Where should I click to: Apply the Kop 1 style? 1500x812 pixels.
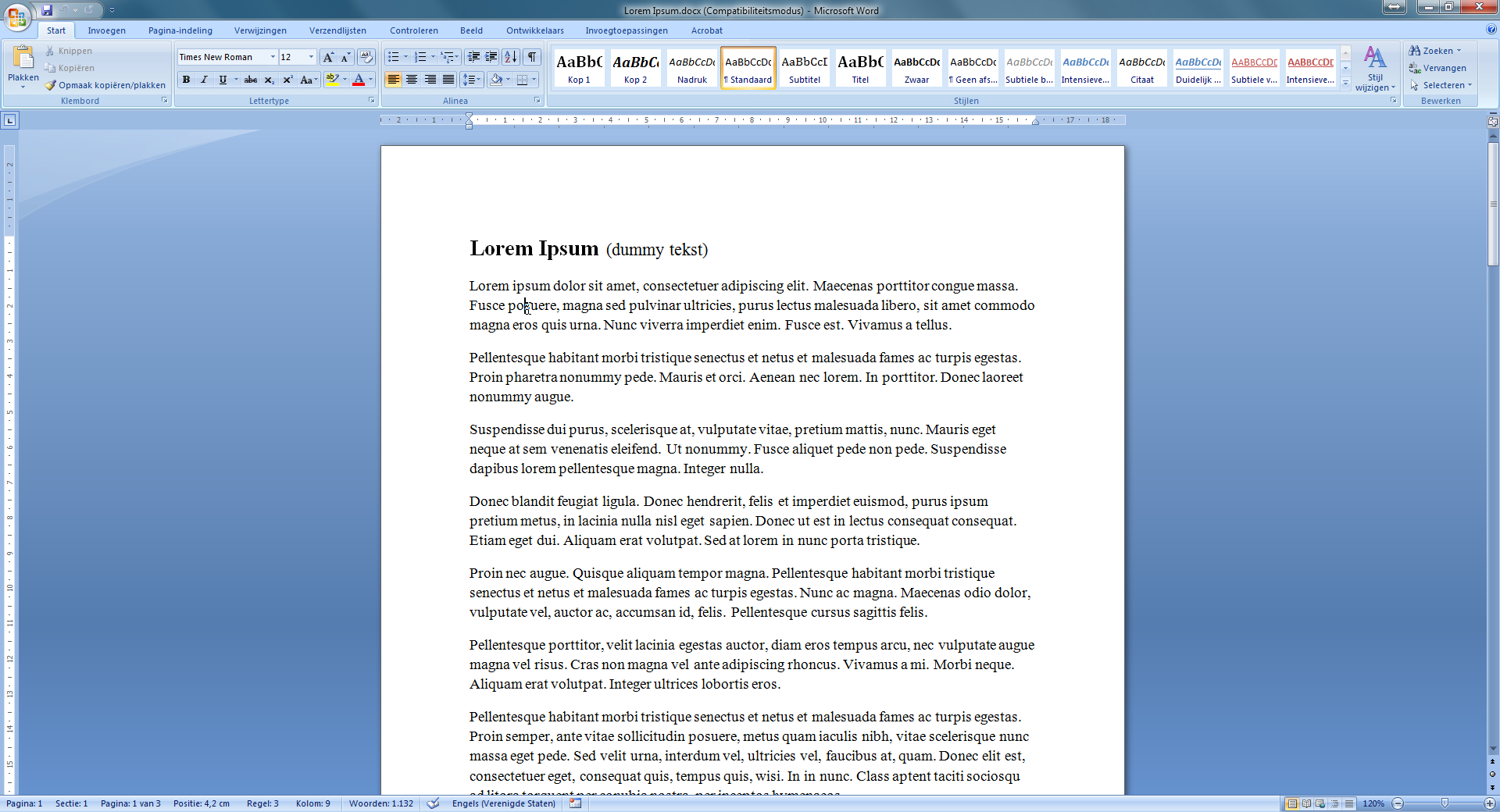579,68
